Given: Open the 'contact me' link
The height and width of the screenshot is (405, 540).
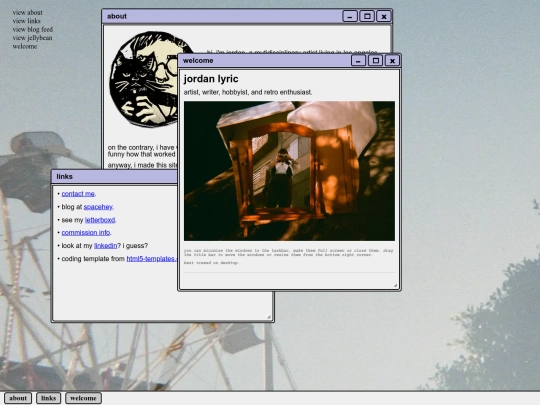Looking at the screenshot, I should point(78,194).
